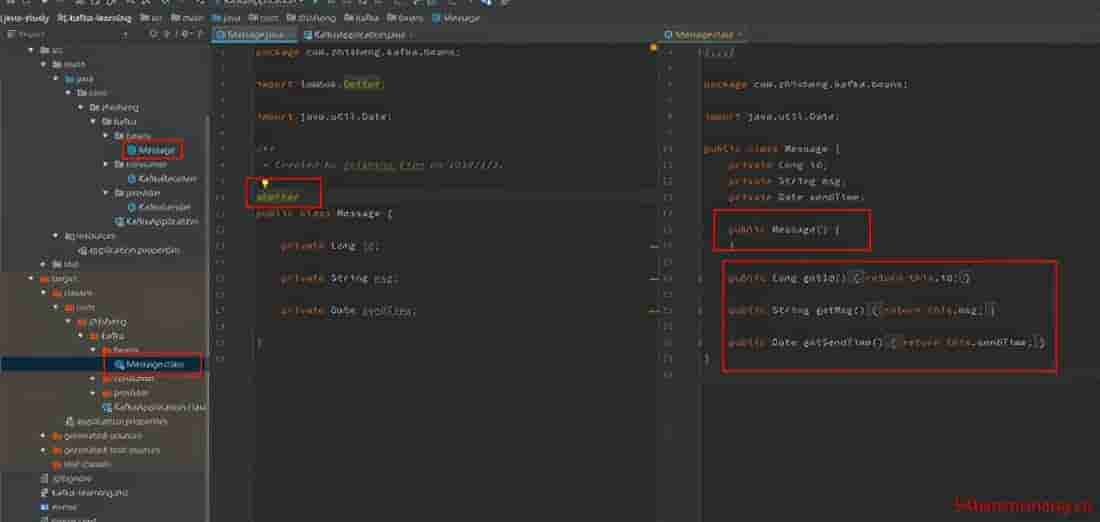Click the application.properties file icon under resources
The width and height of the screenshot is (1100, 522).
coord(83,250)
